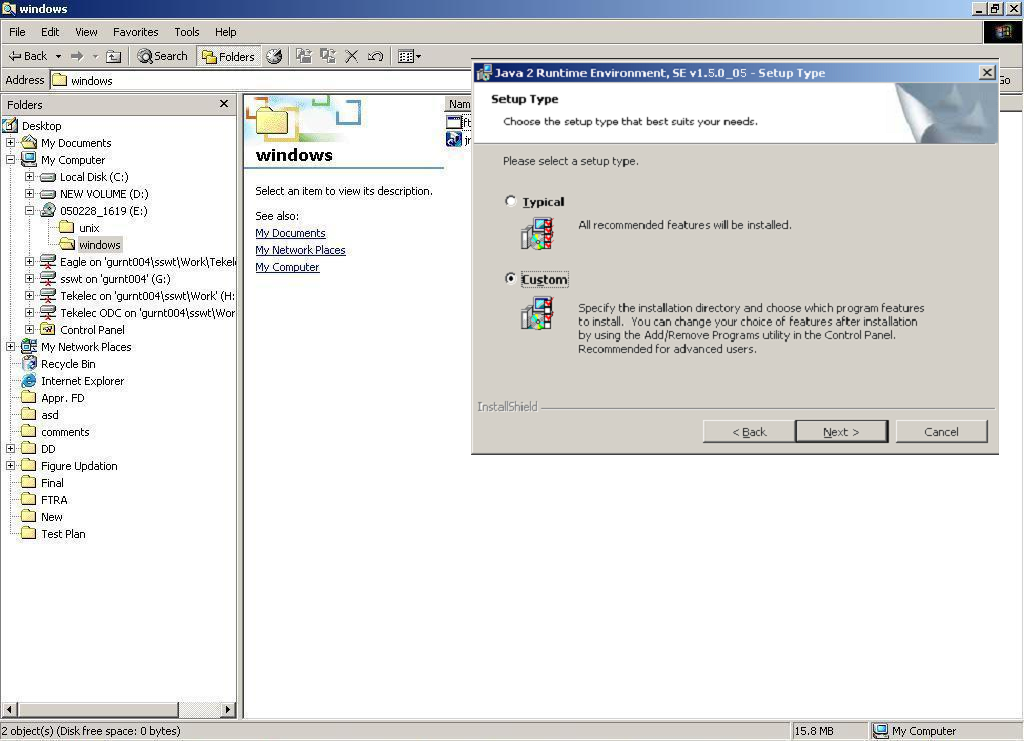Click the My Documents link
Screen dimensions: 1024x741
(290, 233)
